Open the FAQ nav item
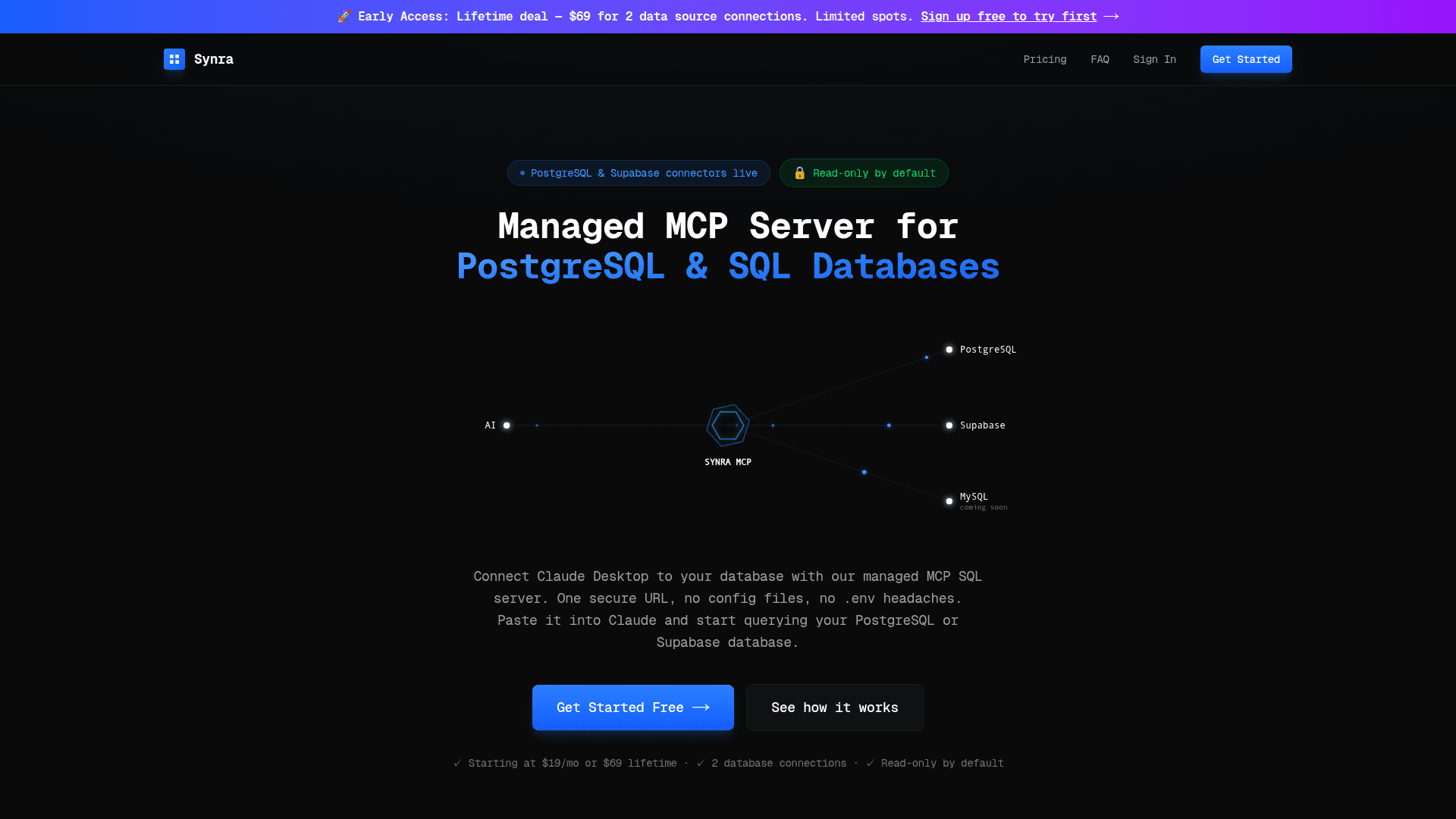Viewport: 1456px width, 819px height. 1100,59
